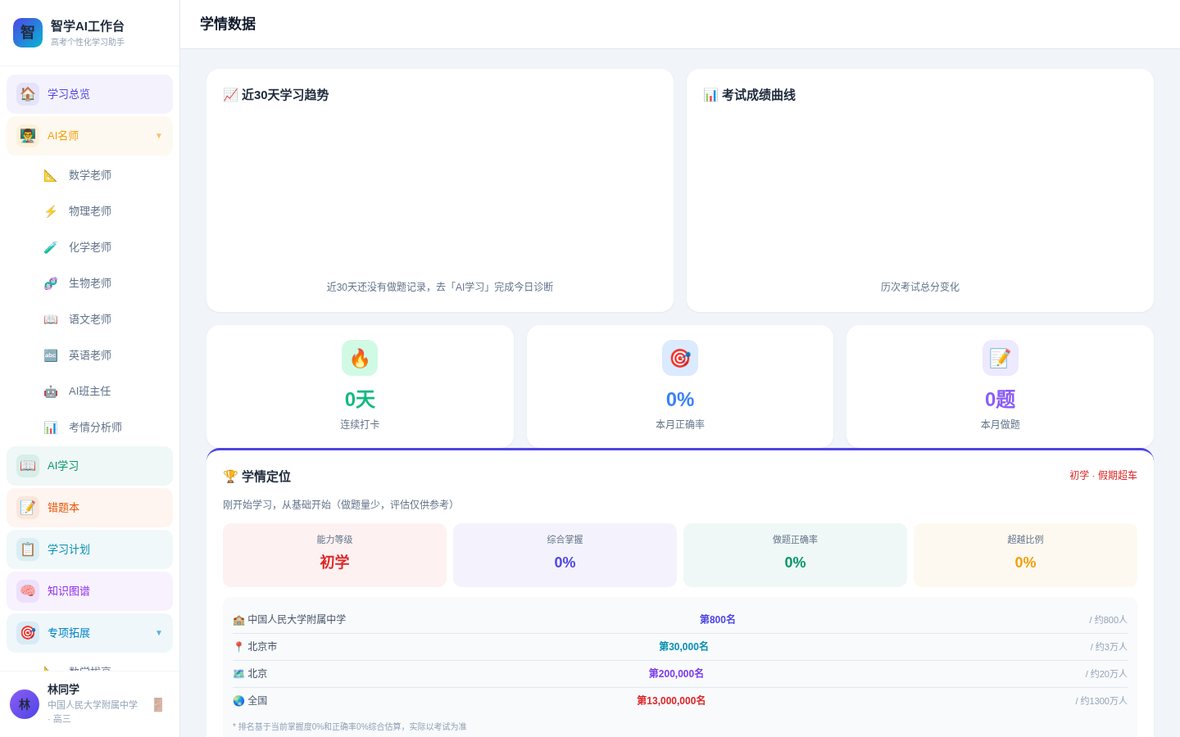The height and width of the screenshot is (737, 1180).
Task: Click the trend chart icon beside 近30天学习趋势
Action: click(x=230, y=95)
